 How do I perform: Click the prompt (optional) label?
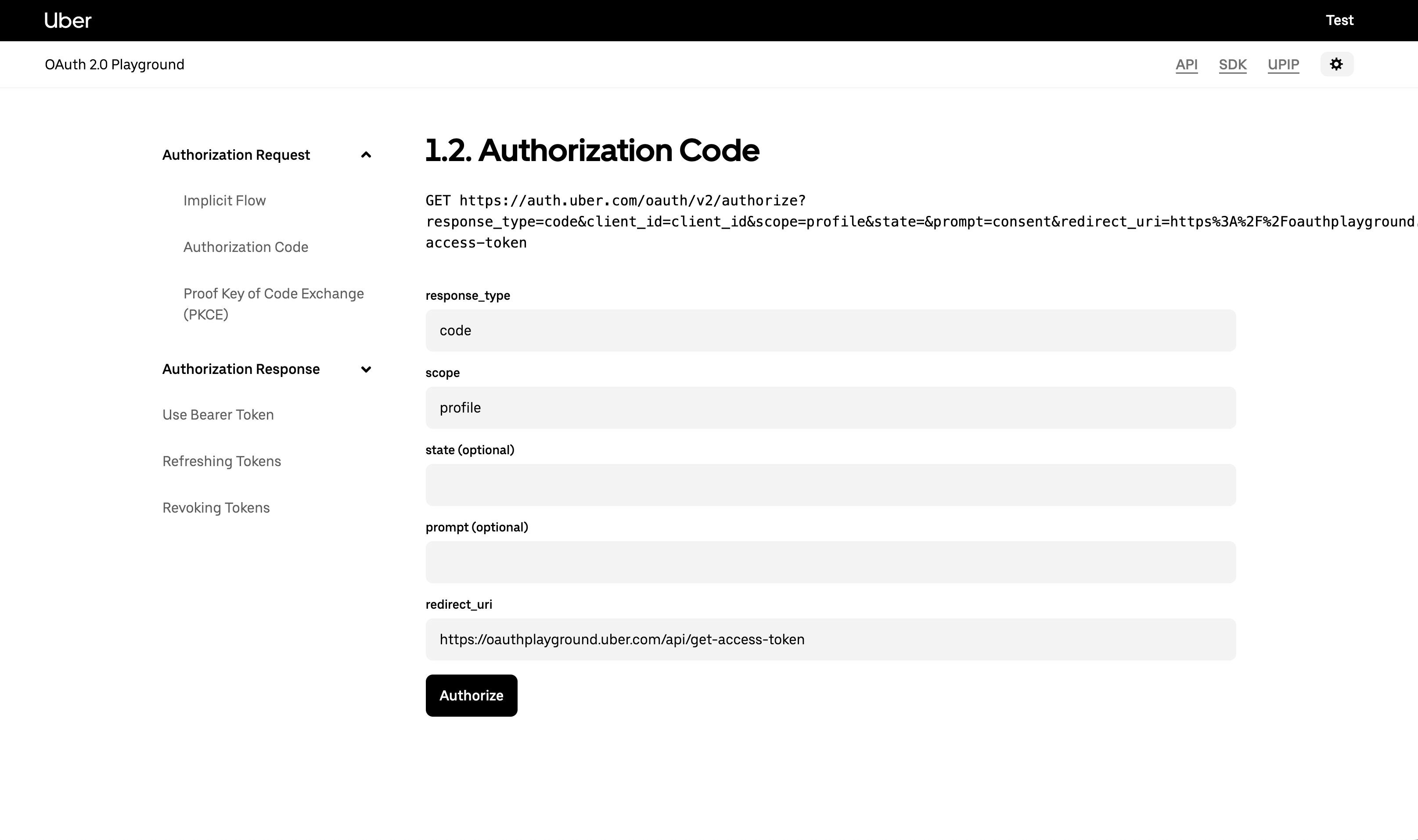point(477,527)
